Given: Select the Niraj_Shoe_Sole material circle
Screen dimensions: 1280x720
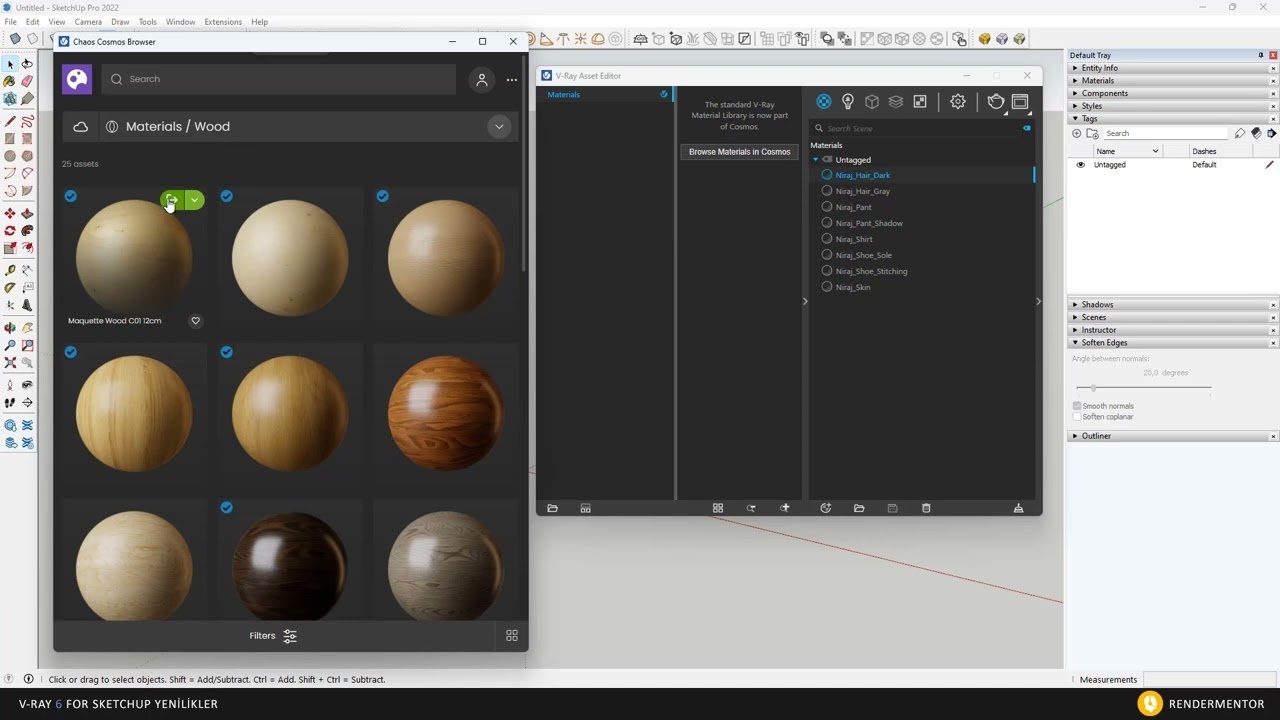Looking at the screenshot, I should pos(827,255).
